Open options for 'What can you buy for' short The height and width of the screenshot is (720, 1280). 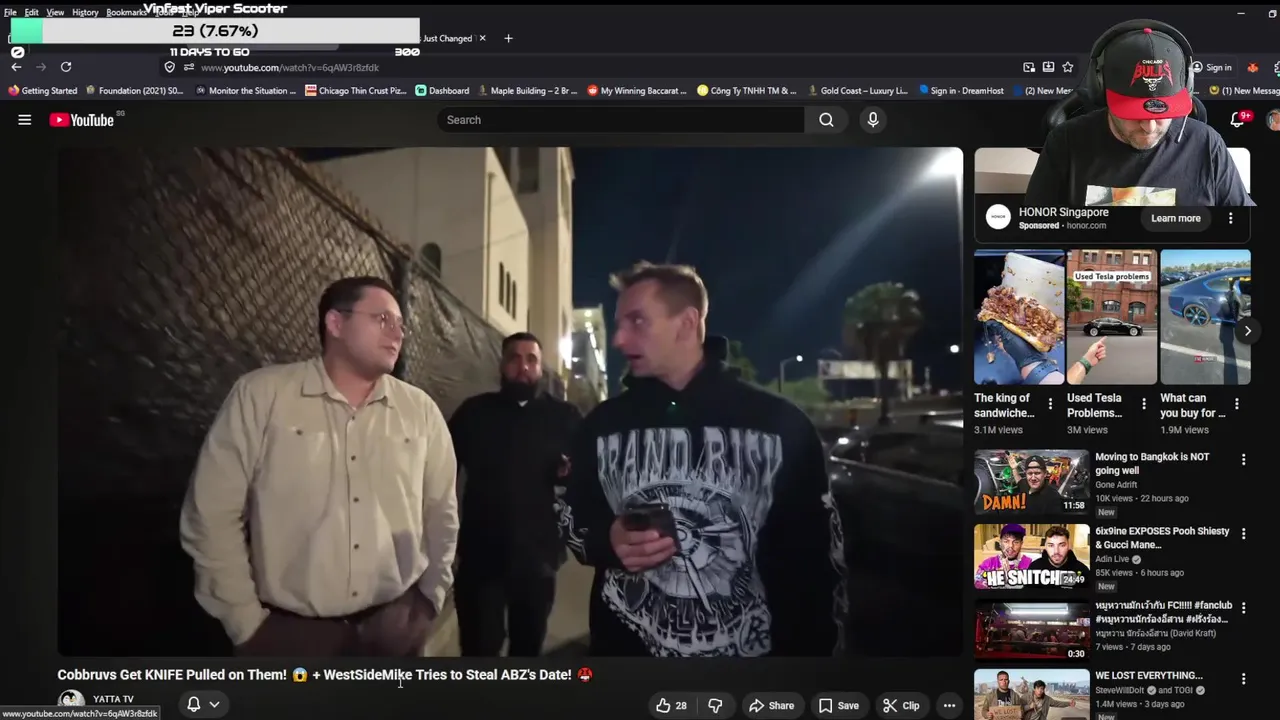[x=1237, y=404]
